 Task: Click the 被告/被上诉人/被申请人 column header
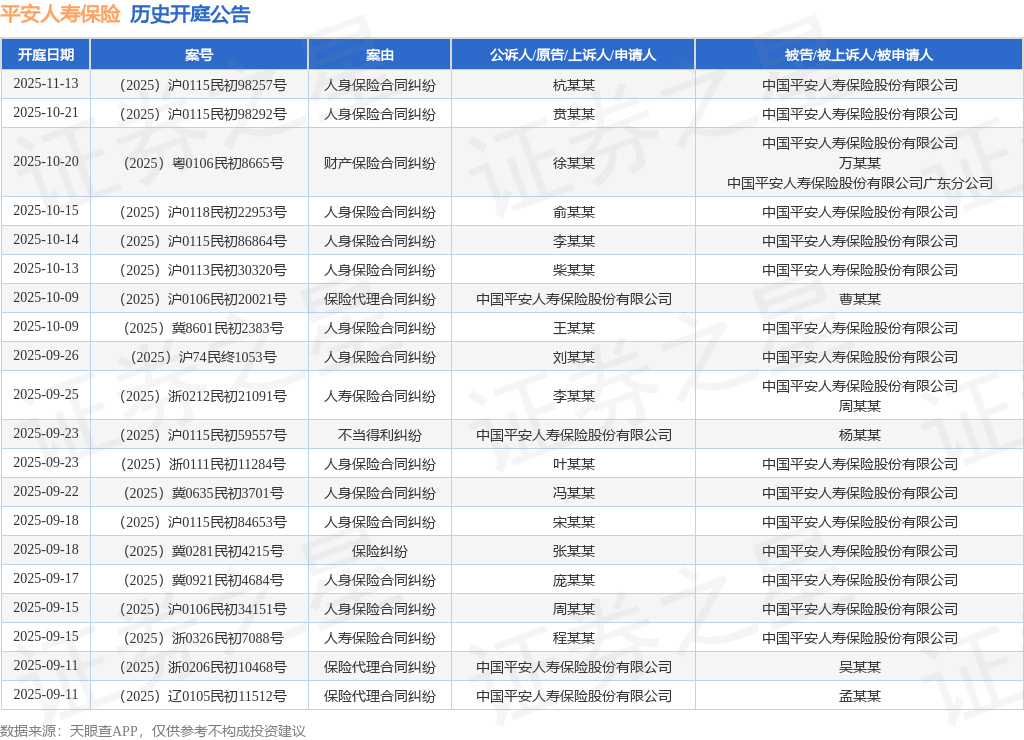click(x=859, y=55)
